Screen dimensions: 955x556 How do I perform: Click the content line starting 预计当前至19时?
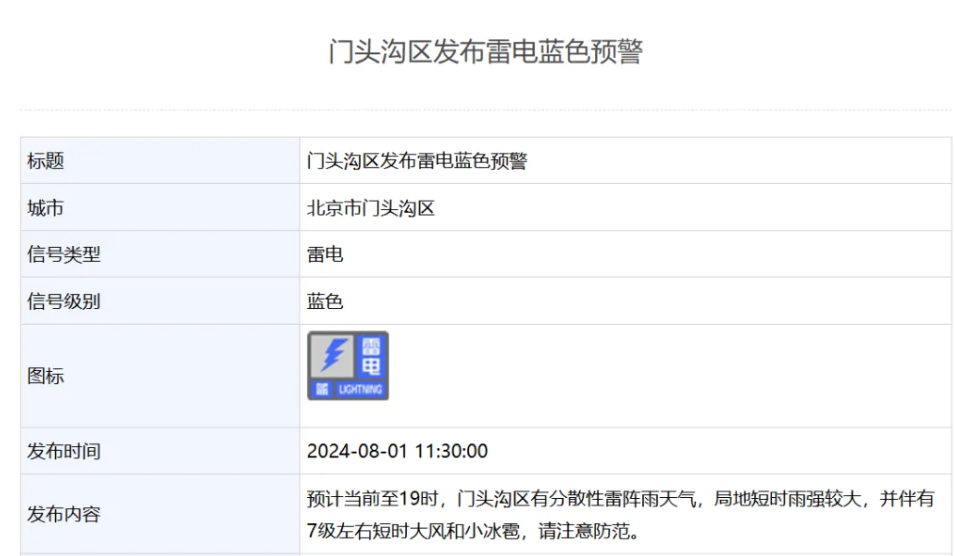click(620, 499)
